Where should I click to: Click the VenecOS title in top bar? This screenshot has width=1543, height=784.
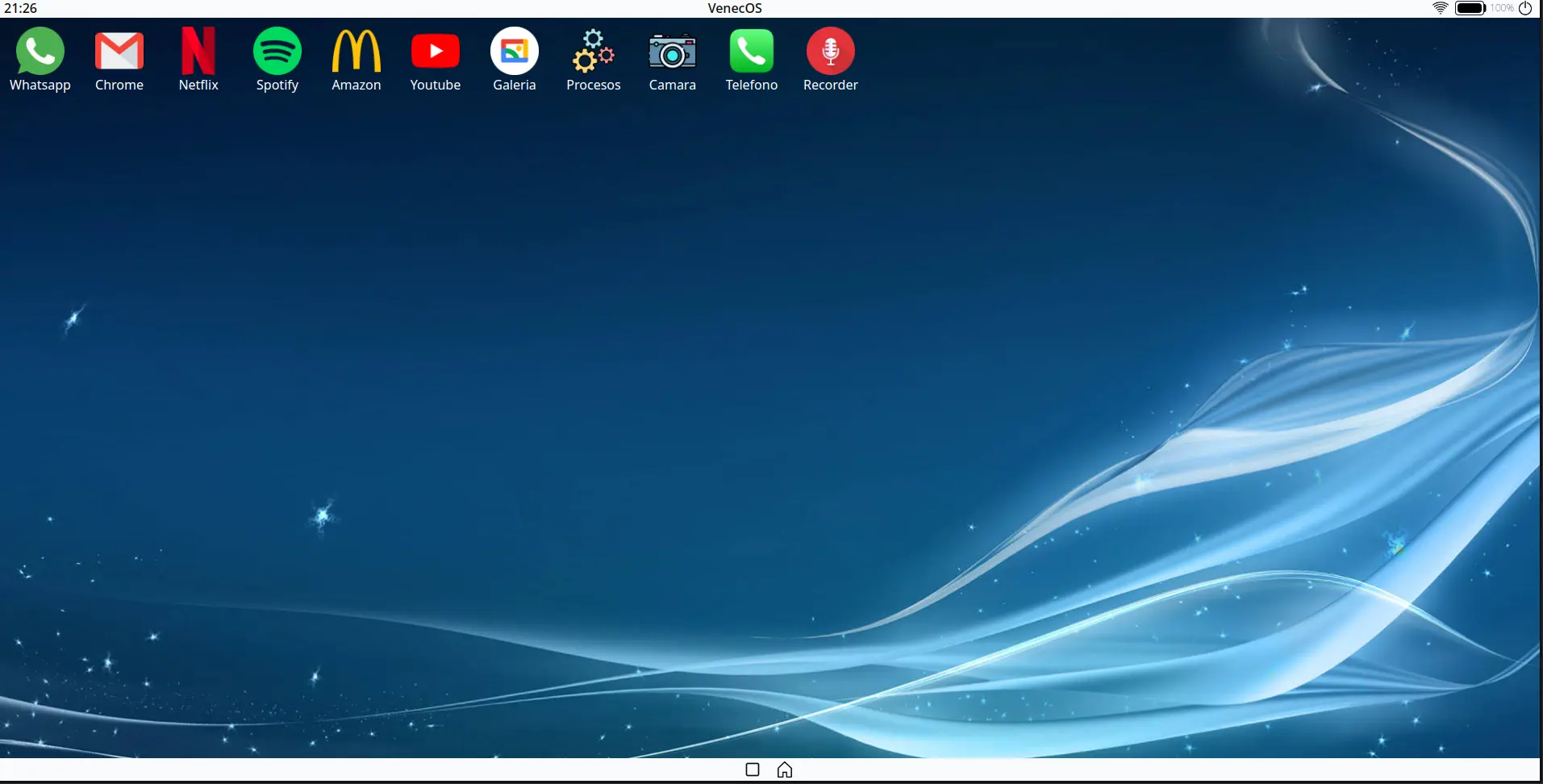click(x=734, y=8)
